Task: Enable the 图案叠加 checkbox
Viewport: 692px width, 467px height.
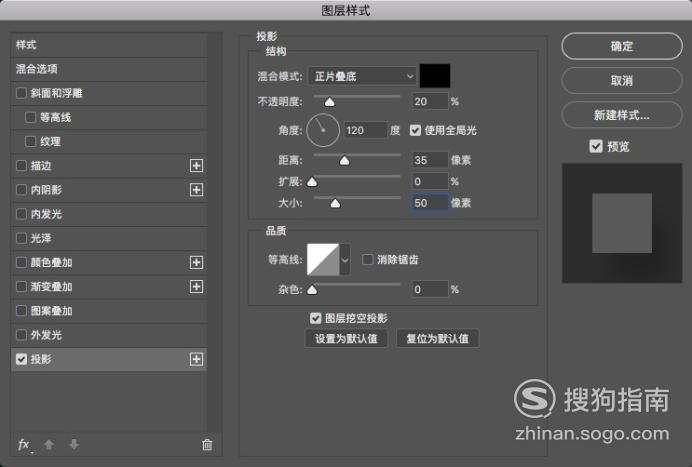Action: coord(21,311)
